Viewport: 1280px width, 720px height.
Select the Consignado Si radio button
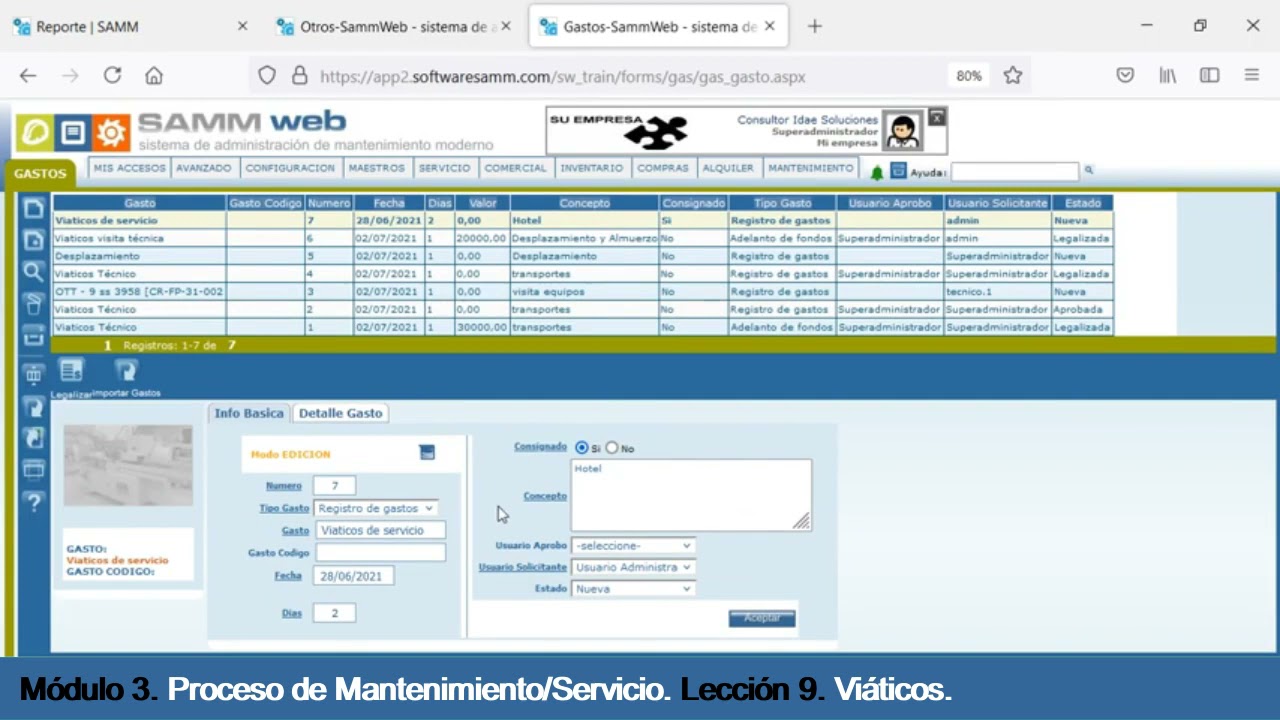coord(582,447)
